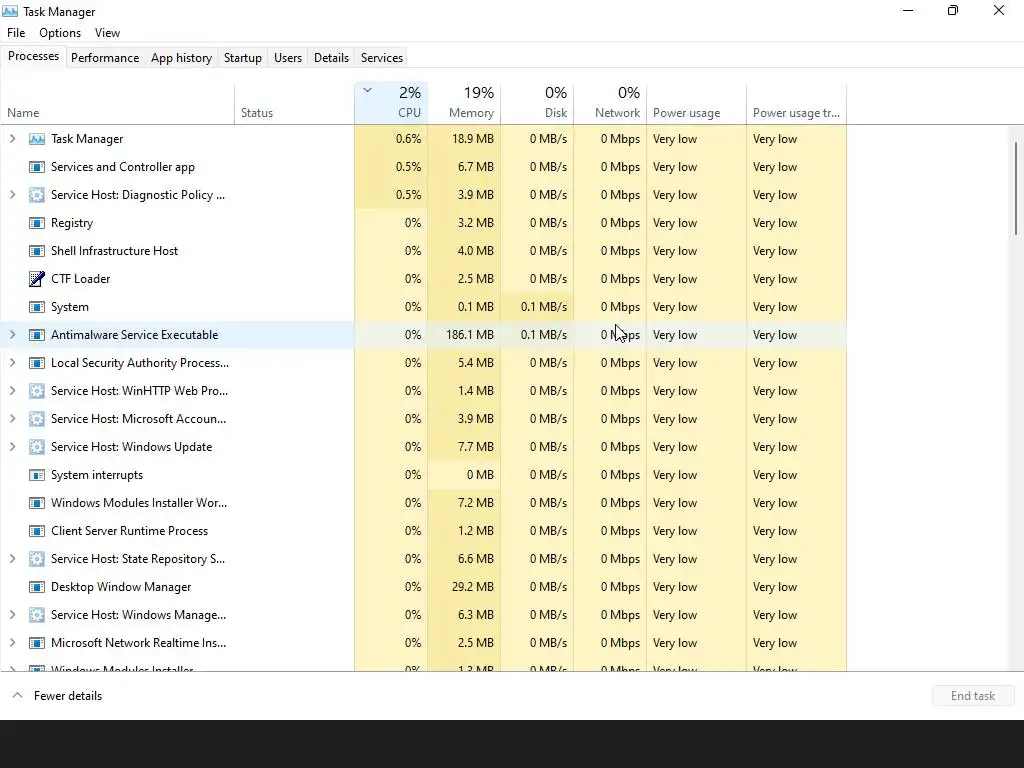
Task: Click the System interrupts icon
Action: (37, 475)
